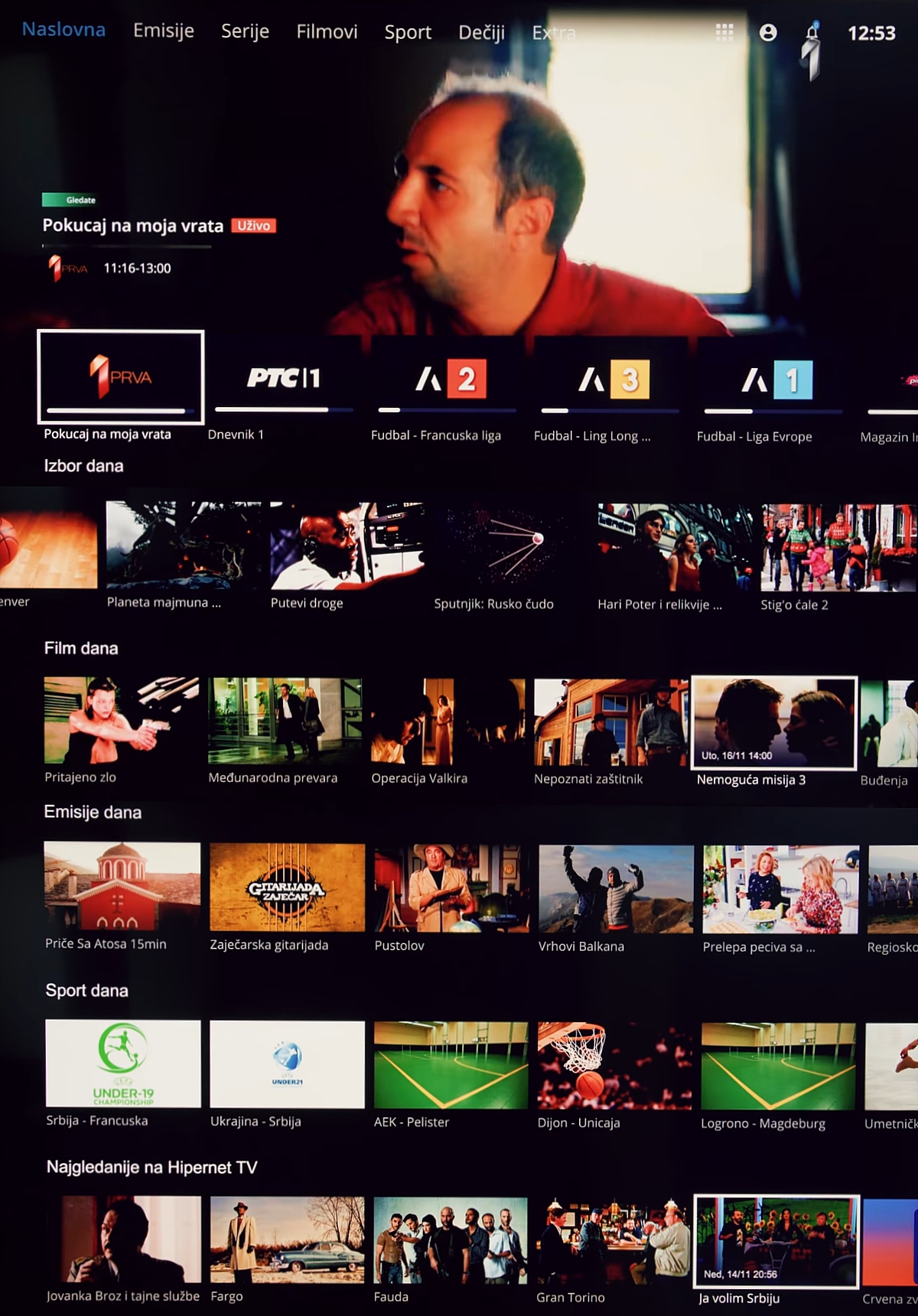Go to the Naslovna tab
Image resolution: width=918 pixels, height=1316 pixels.
[x=63, y=29]
